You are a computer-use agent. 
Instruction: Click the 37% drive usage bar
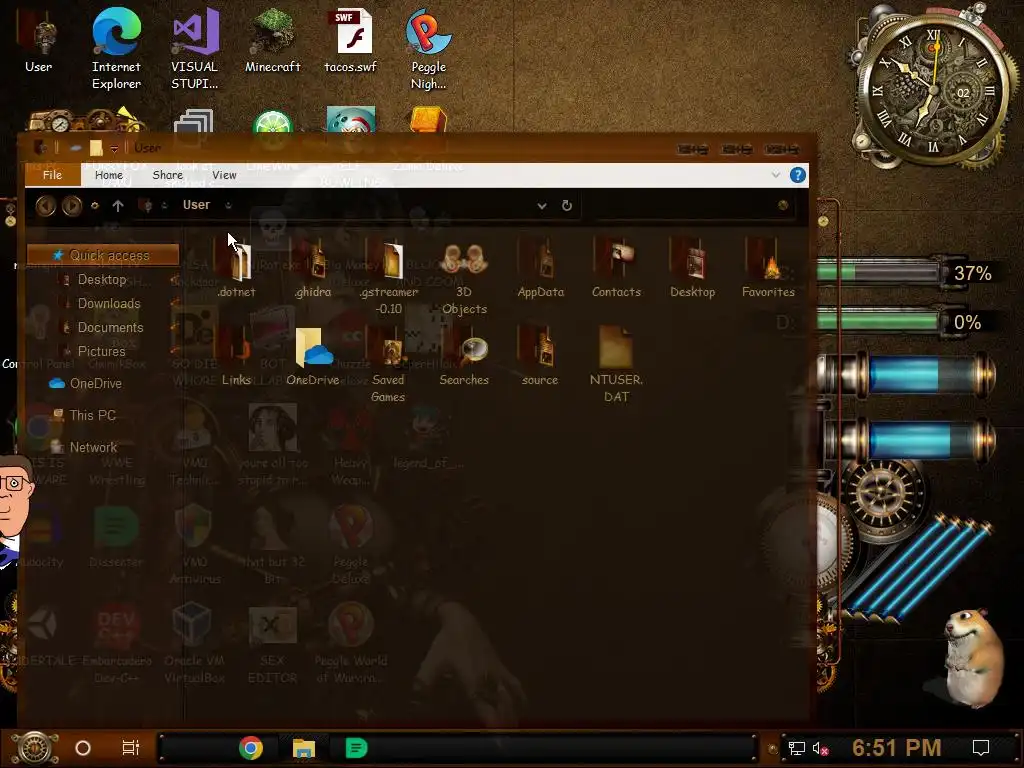[878, 272]
